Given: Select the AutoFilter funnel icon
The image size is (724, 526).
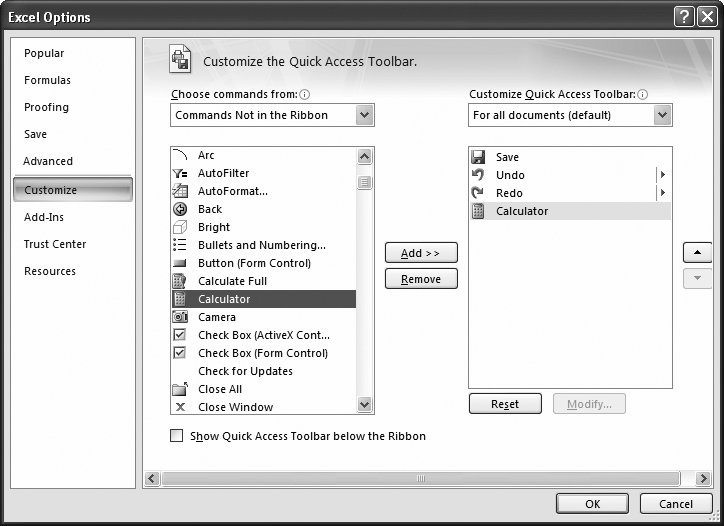Looking at the screenshot, I should [180, 173].
